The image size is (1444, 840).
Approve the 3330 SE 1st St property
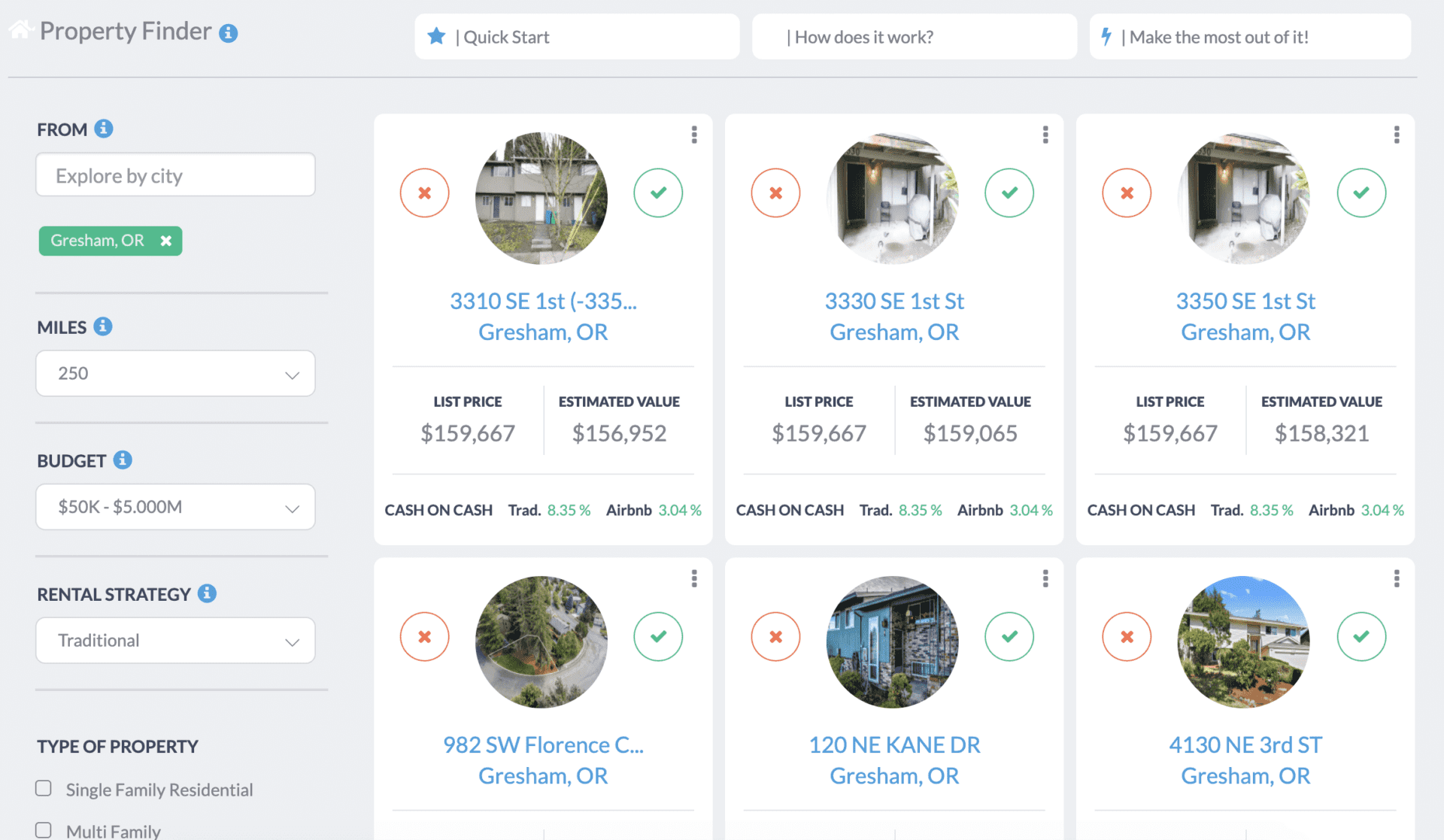pos(1009,193)
